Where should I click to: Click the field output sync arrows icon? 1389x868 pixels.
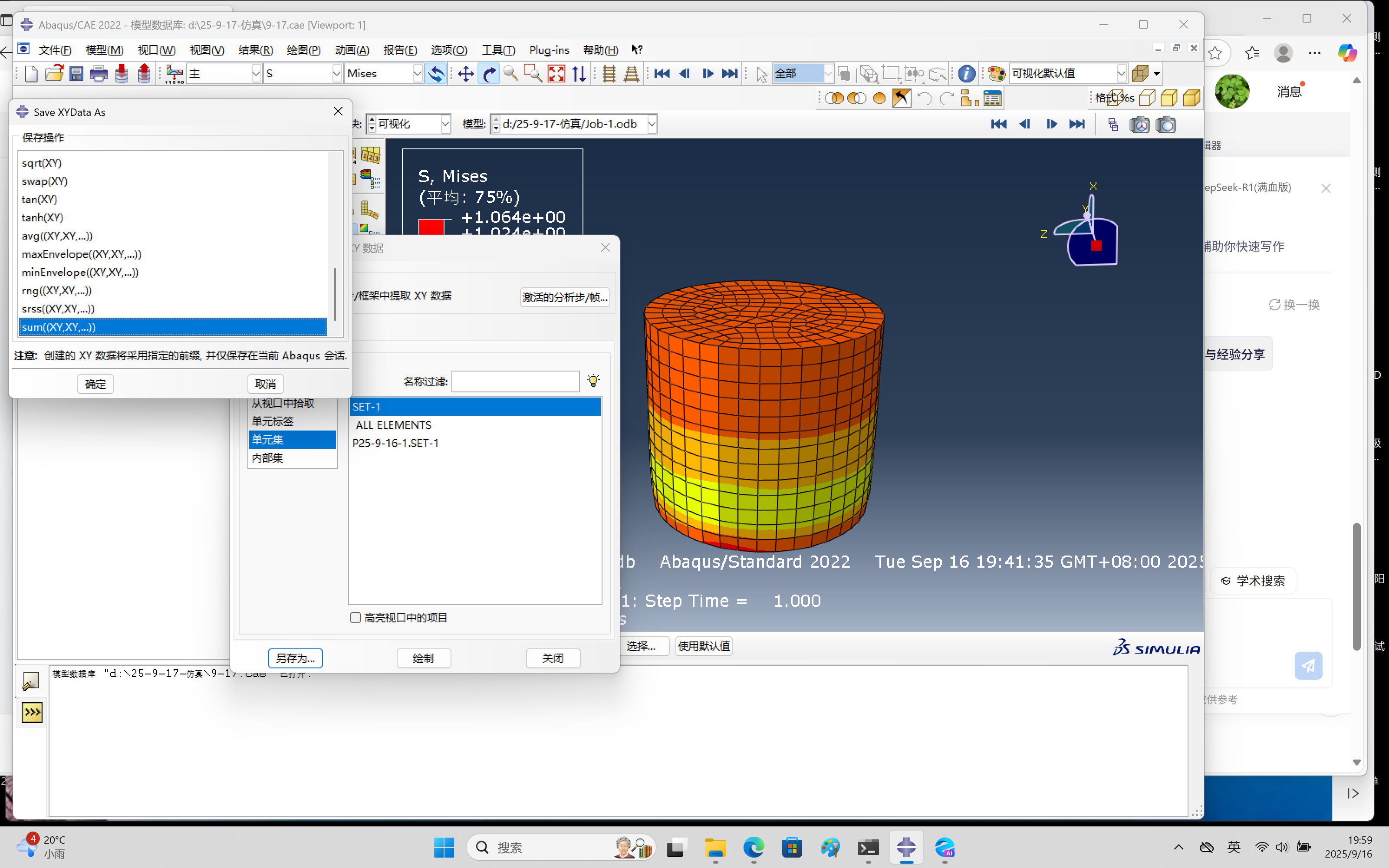coord(436,73)
